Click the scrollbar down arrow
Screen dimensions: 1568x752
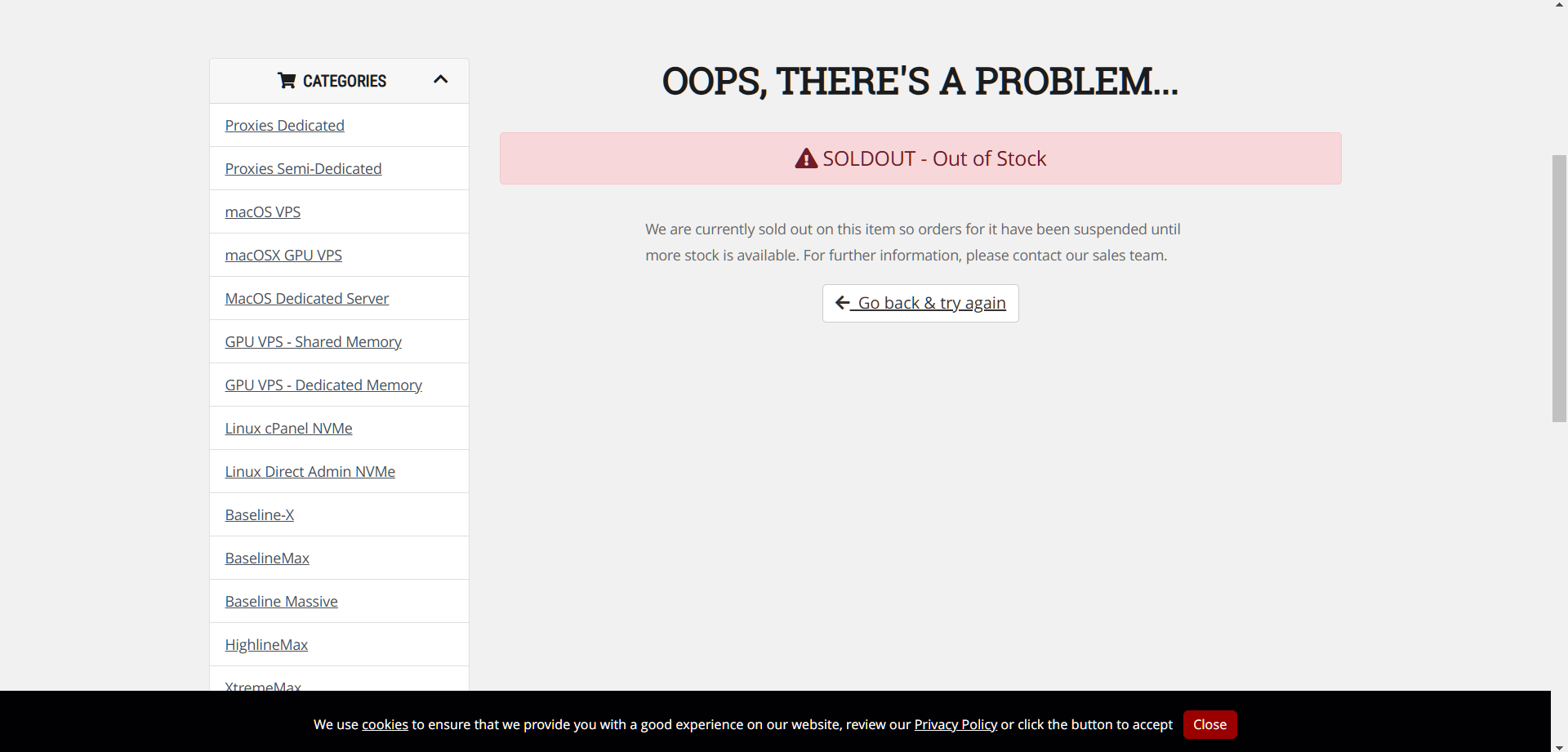coord(1559,747)
